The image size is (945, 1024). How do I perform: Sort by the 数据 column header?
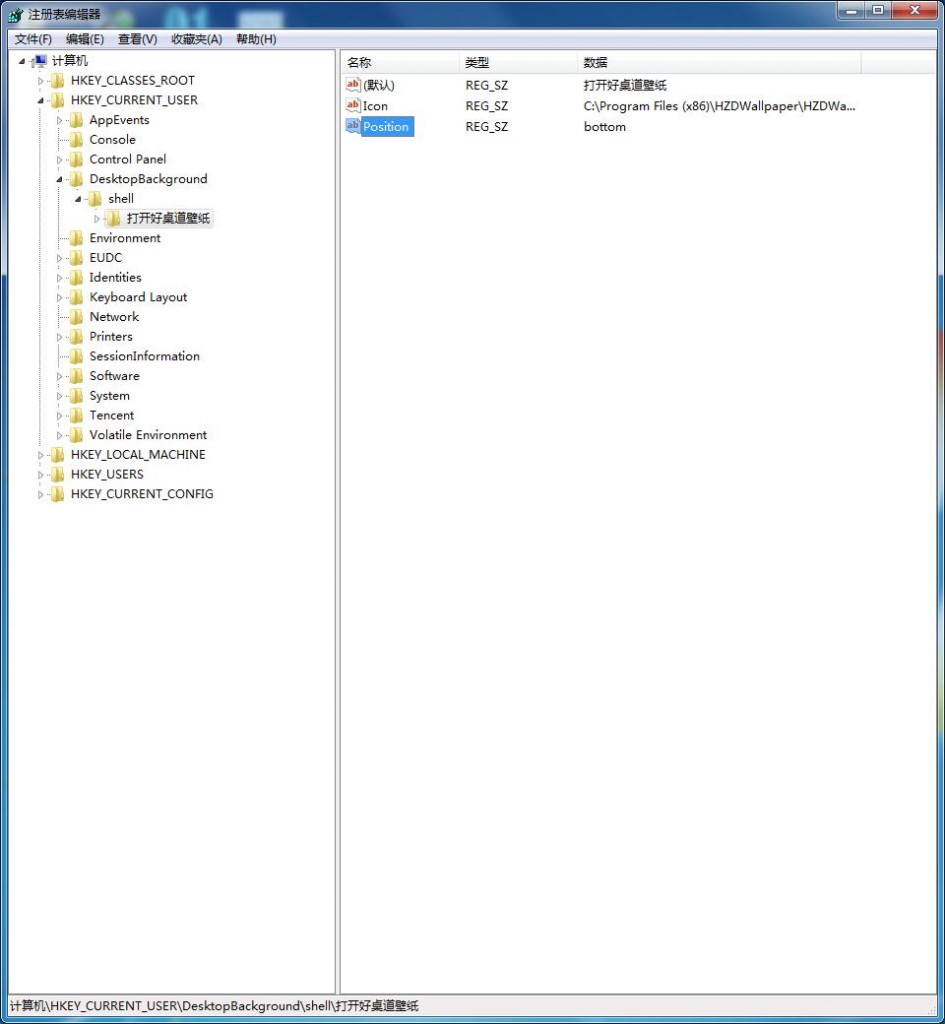tap(719, 63)
